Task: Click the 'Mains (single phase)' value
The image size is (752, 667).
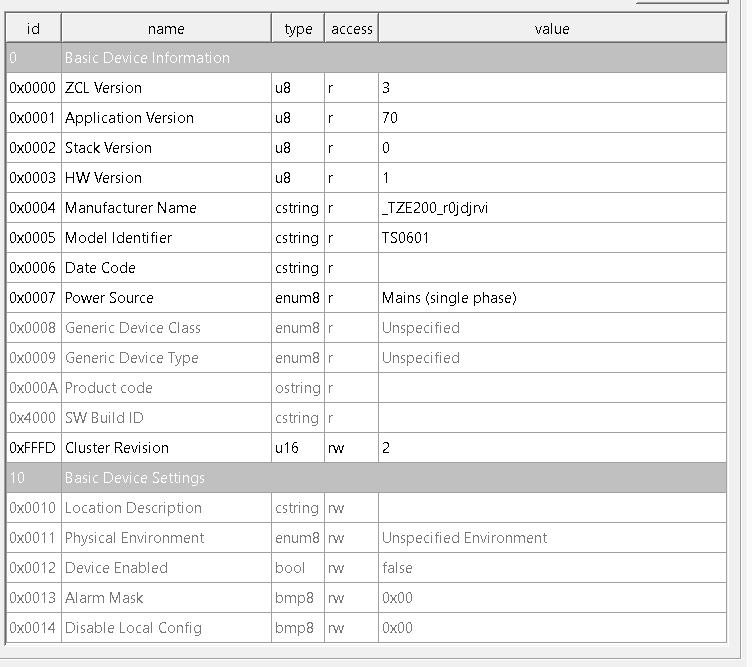Action: [x=449, y=298]
